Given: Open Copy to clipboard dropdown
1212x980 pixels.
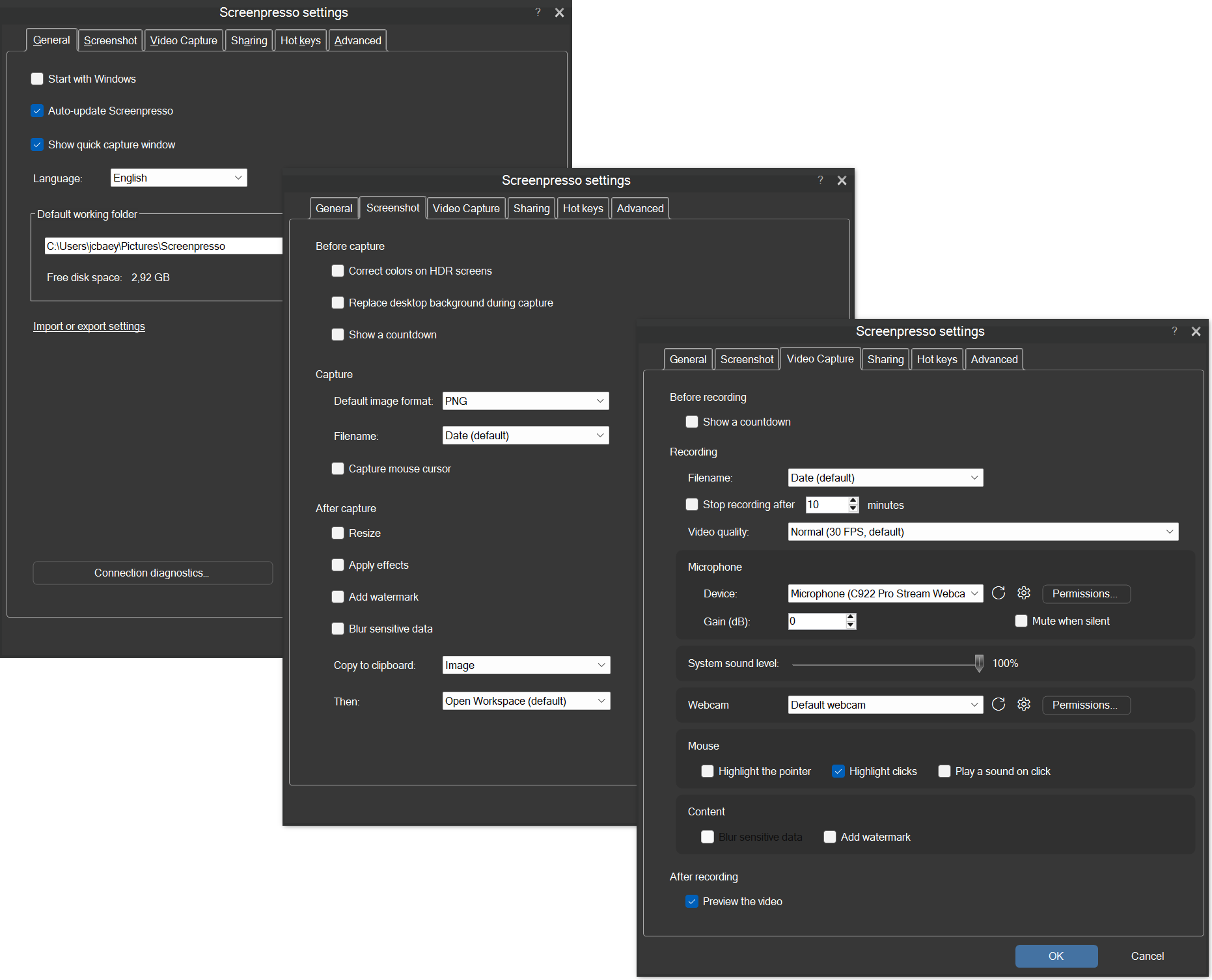Looking at the screenshot, I should click(527, 665).
